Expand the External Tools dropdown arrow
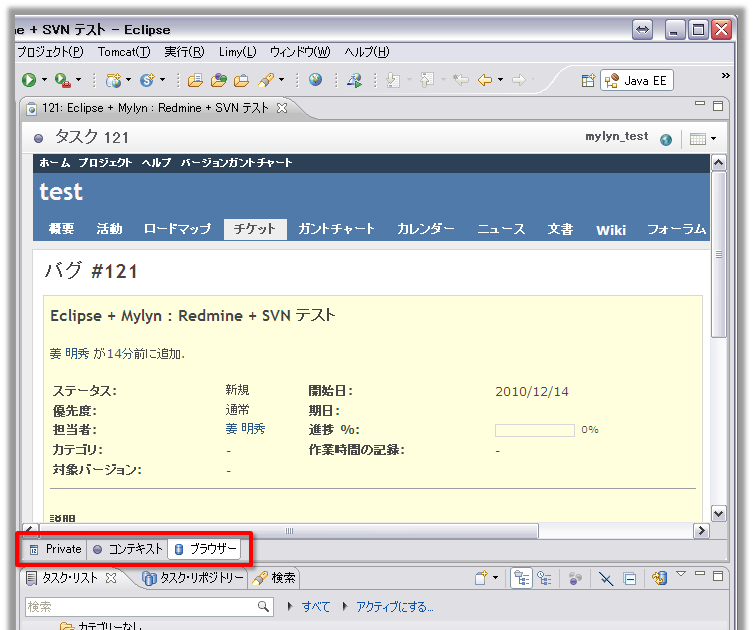The height and width of the screenshot is (630, 753). click(x=78, y=80)
